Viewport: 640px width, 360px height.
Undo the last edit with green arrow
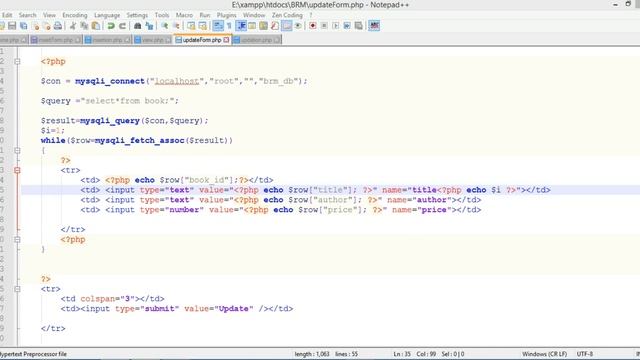pos(111,26)
